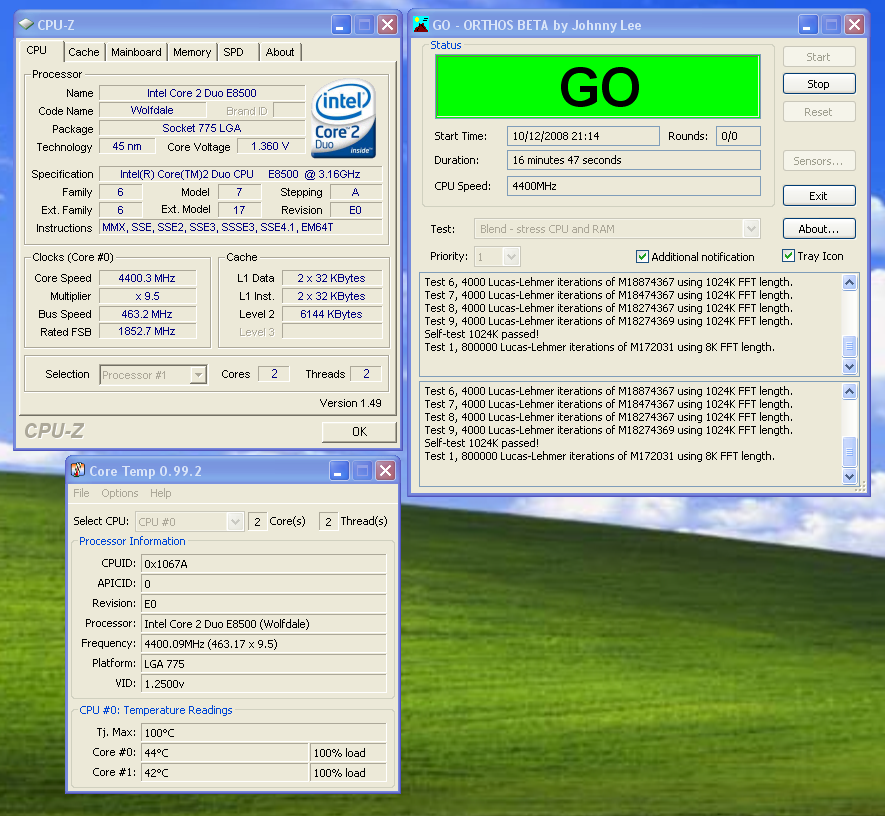Click the Core #1 temperature 42°C
The image size is (885, 816).
point(225,773)
